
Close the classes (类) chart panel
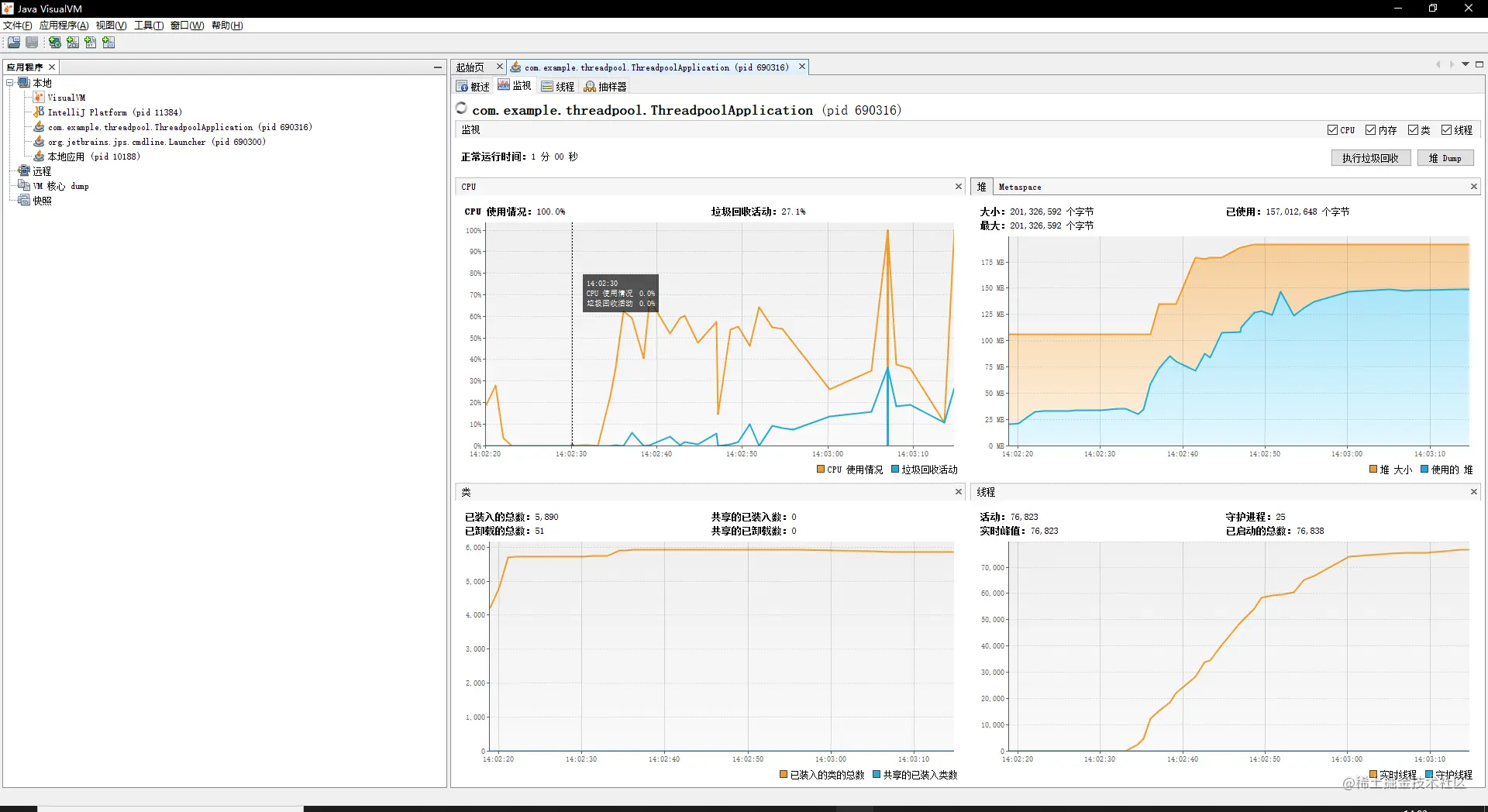[959, 492]
